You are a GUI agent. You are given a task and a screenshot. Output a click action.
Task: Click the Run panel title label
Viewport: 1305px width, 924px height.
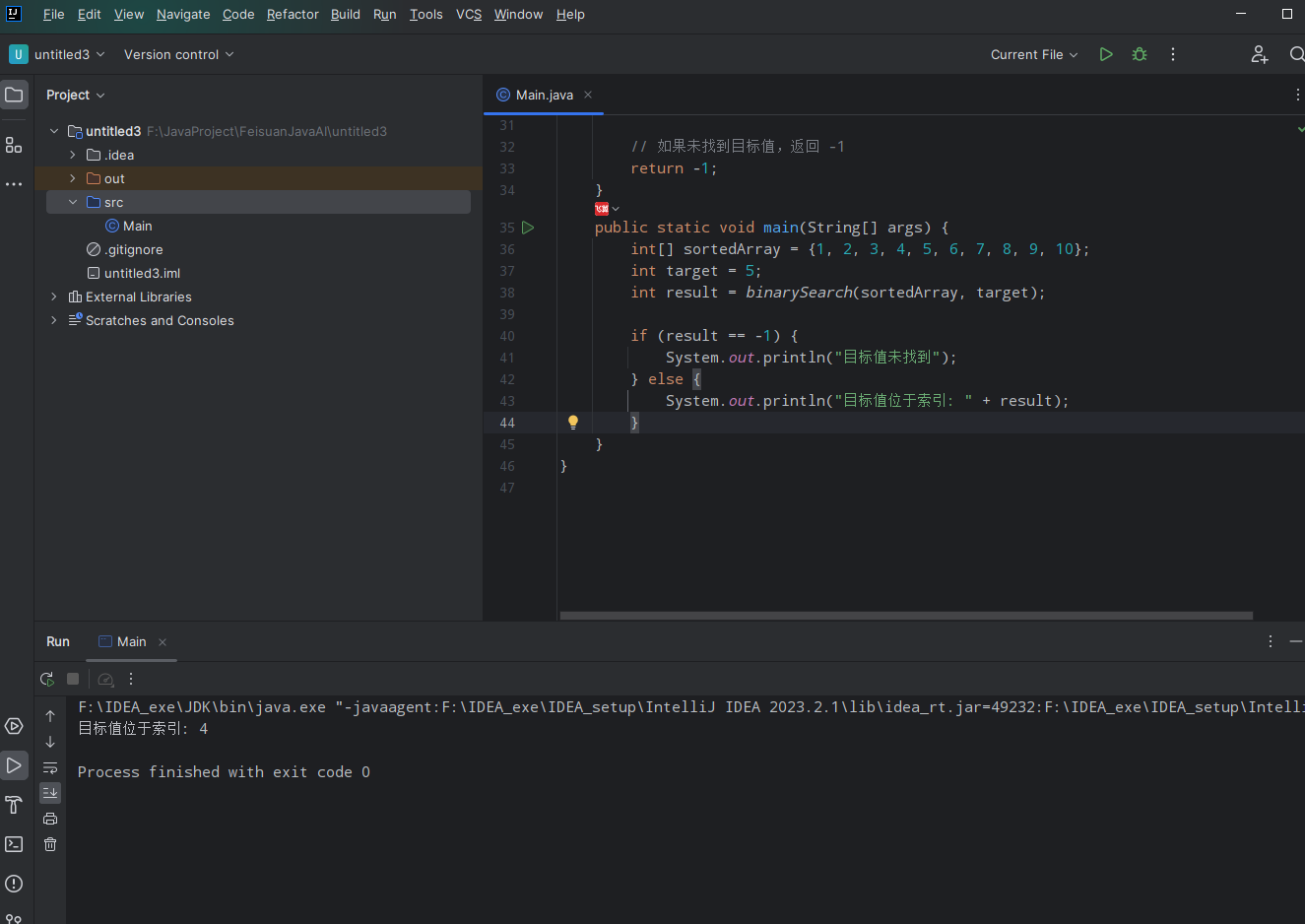click(x=58, y=641)
